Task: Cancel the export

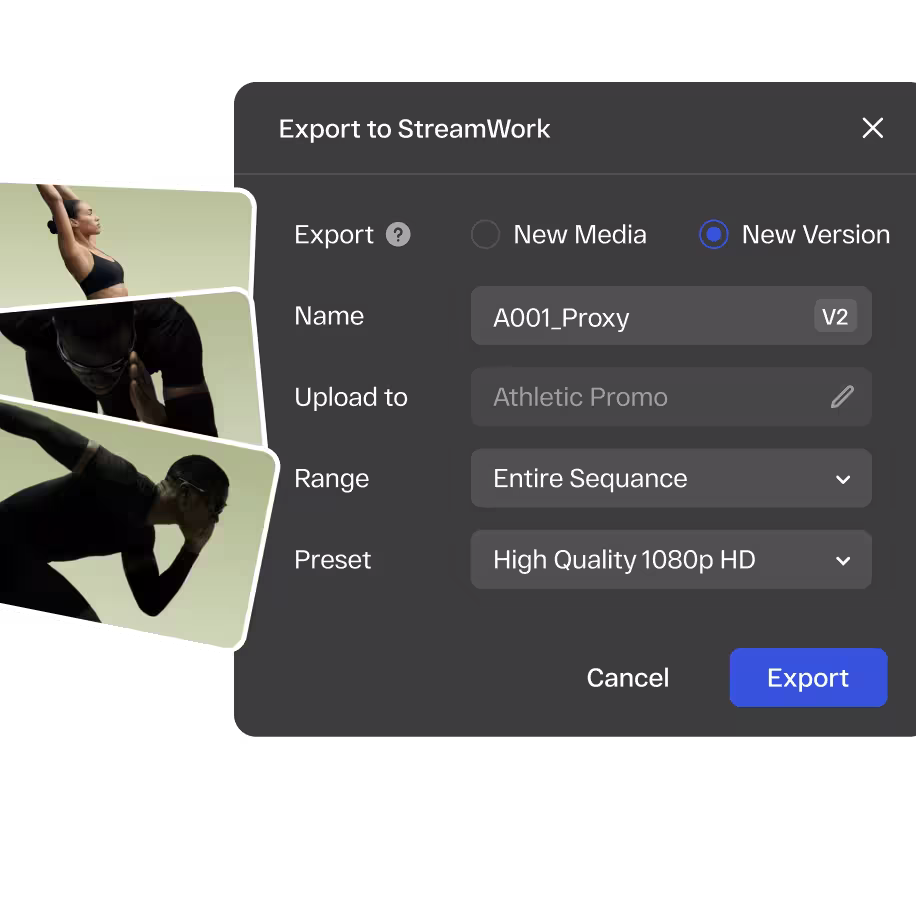Action: [x=627, y=678]
